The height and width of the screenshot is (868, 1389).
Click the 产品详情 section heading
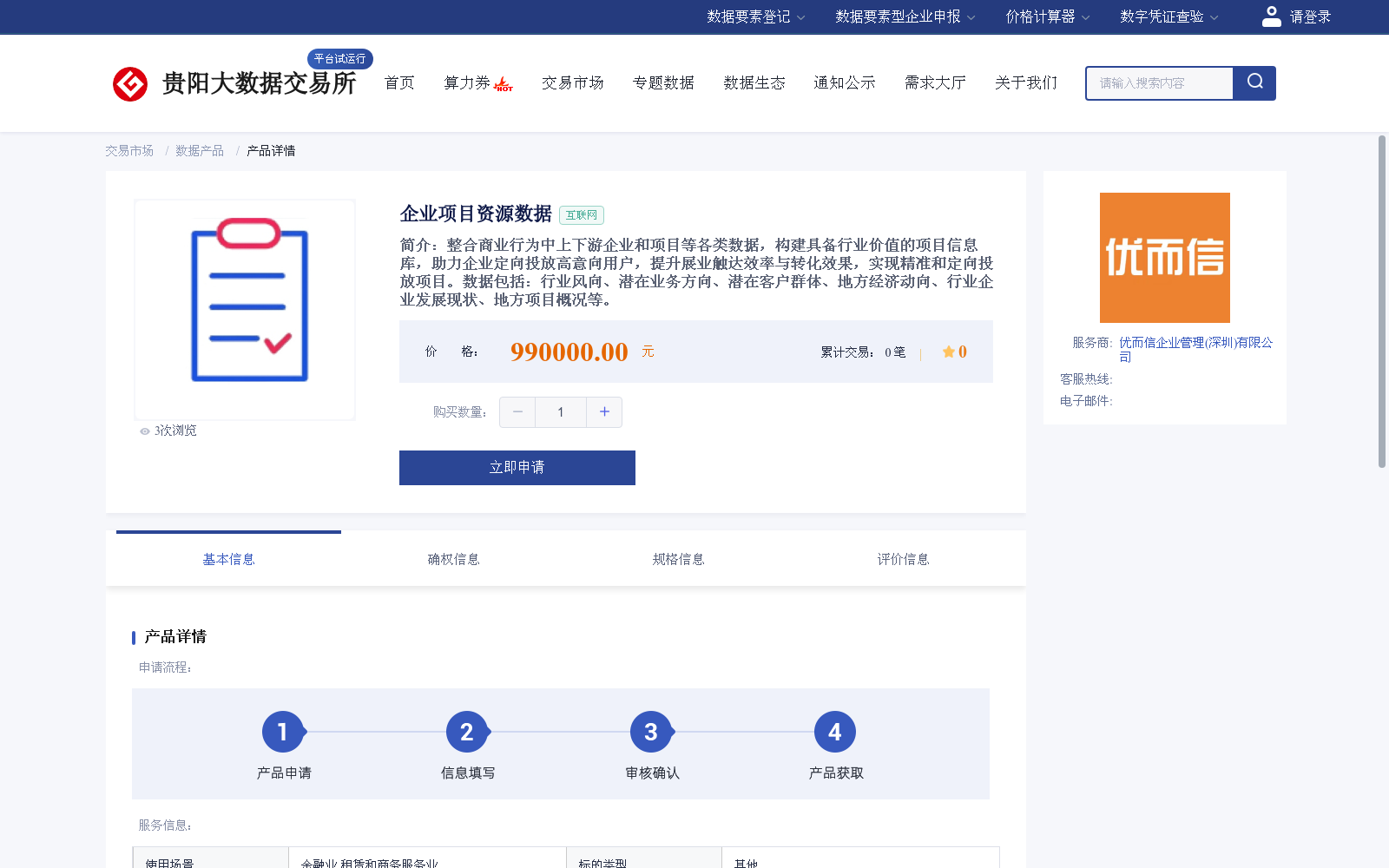click(x=175, y=637)
